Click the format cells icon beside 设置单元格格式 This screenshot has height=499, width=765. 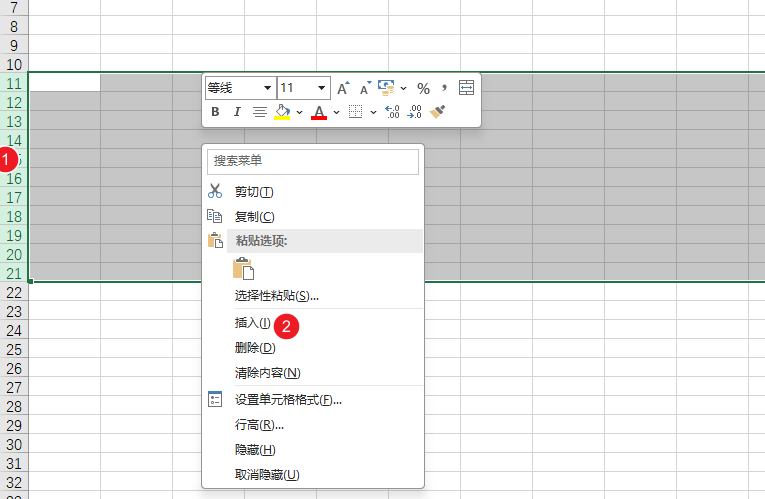(215, 399)
